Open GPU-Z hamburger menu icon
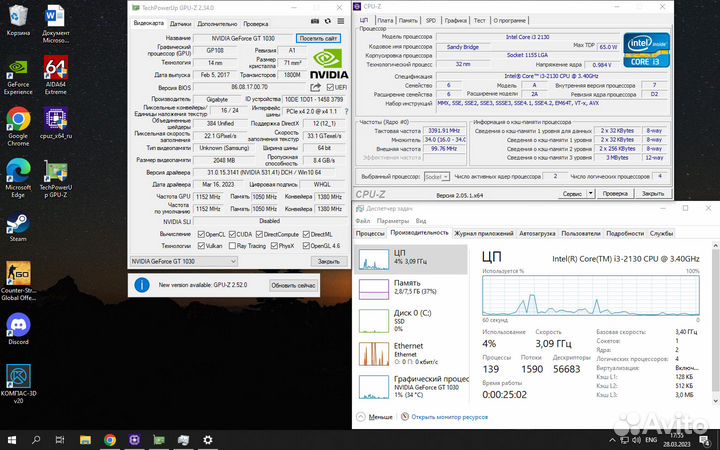Image resolution: width=720 pixels, height=450 pixels. click(x=341, y=21)
